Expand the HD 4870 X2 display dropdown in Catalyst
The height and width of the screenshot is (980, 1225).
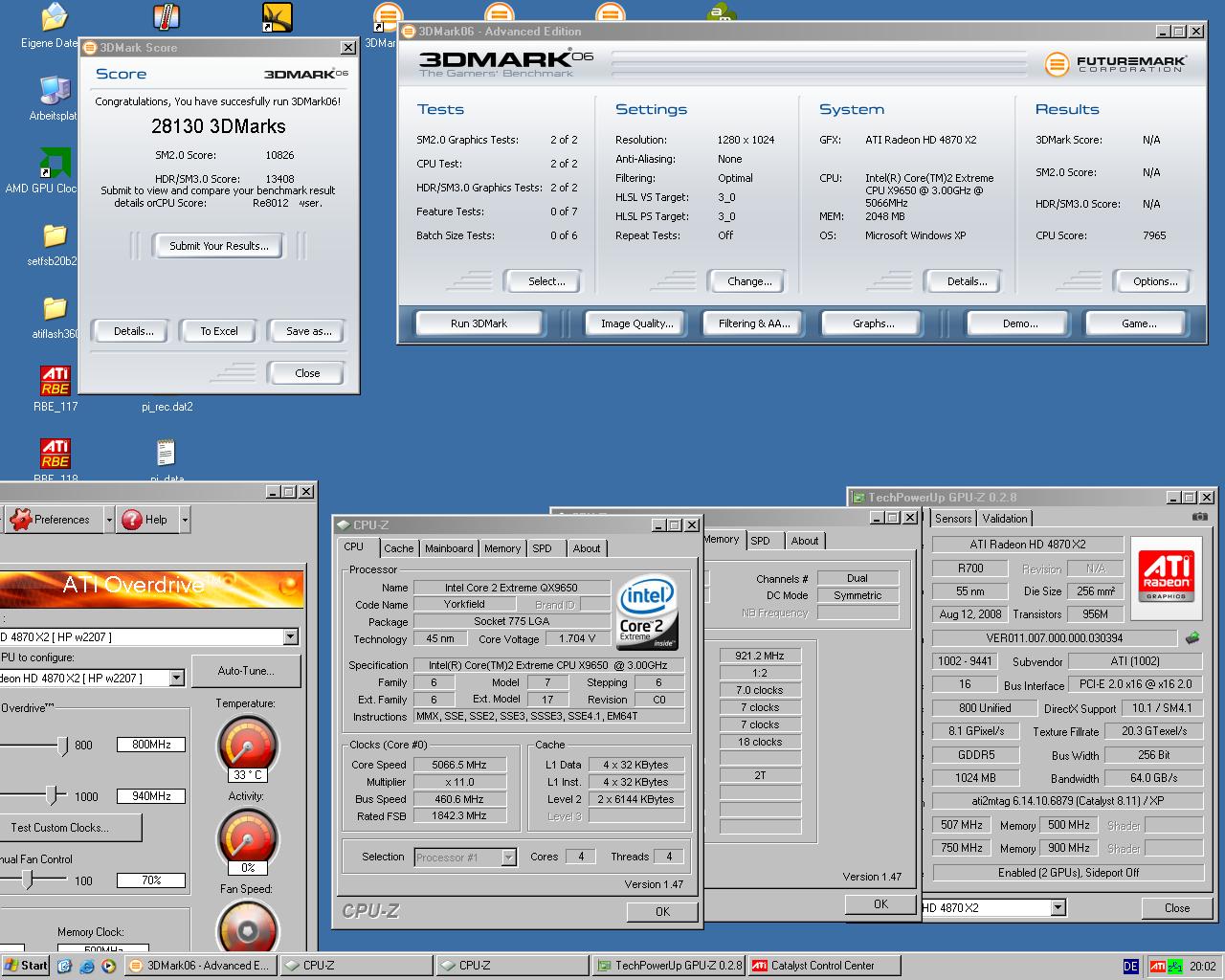click(x=291, y=636)
